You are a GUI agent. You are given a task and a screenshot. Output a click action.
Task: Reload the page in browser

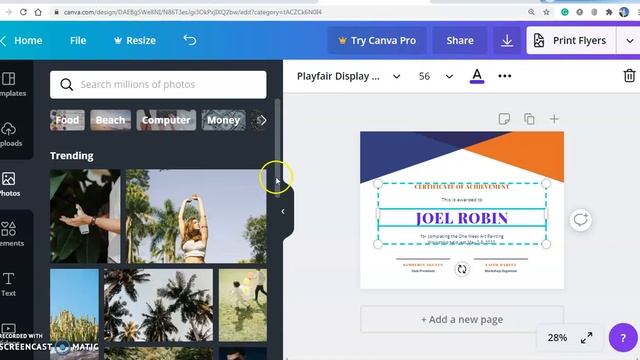coord(23,12)
